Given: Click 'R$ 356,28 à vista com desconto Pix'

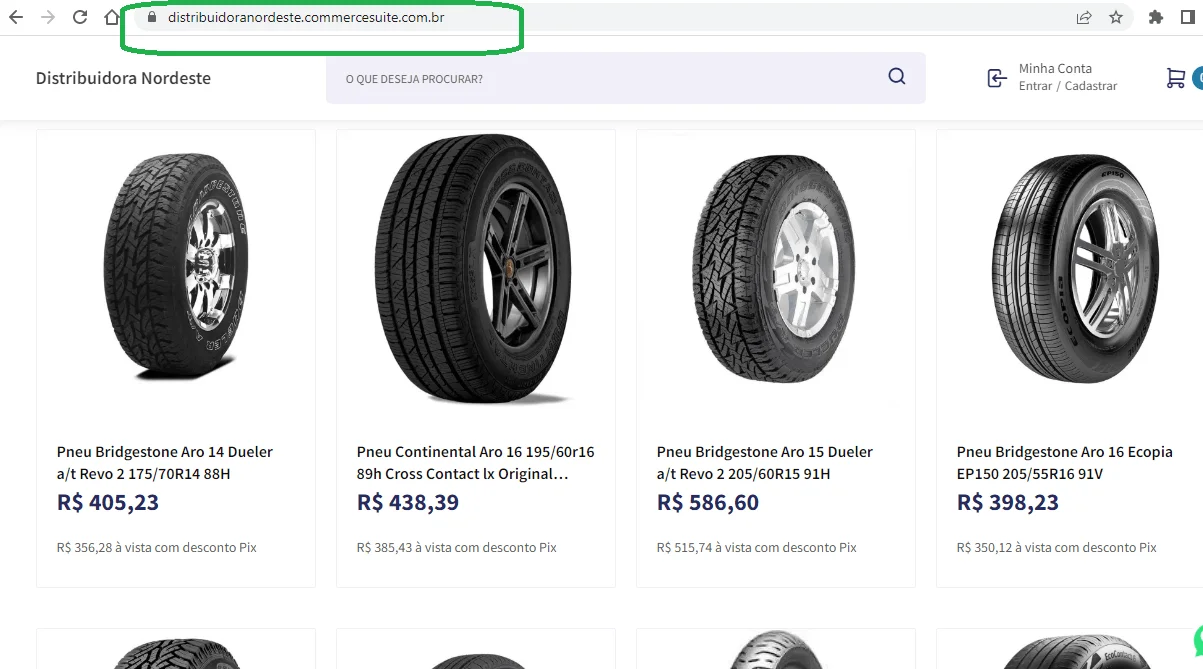Looking at the screenshot, I should [157, 547].
